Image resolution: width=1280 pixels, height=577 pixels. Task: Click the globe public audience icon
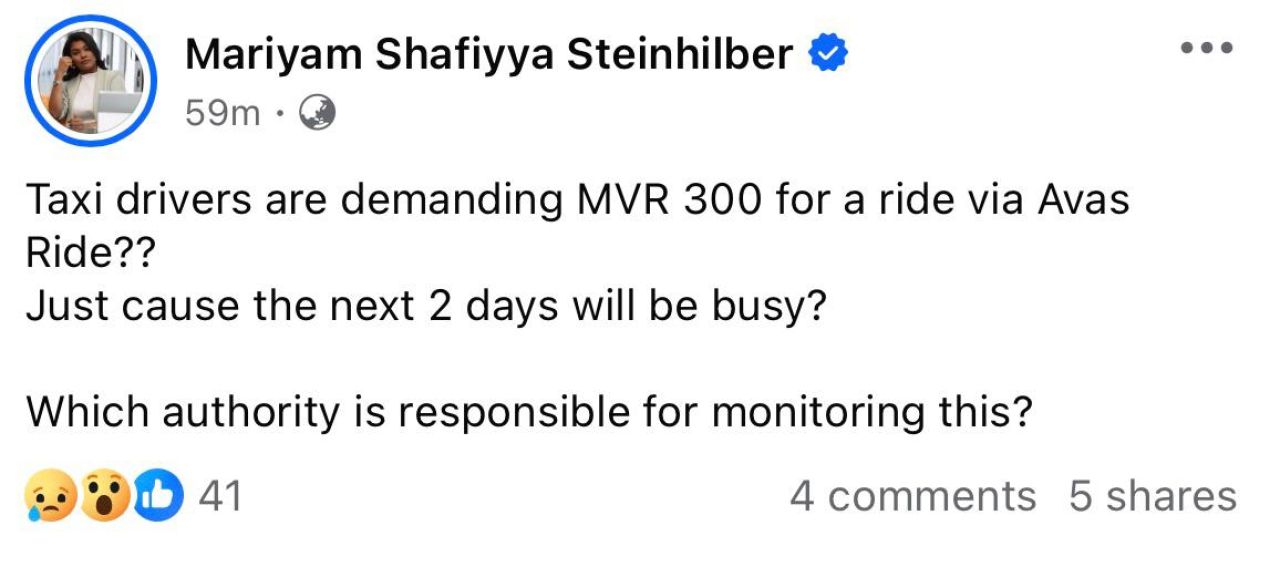(x=317, y=114)
